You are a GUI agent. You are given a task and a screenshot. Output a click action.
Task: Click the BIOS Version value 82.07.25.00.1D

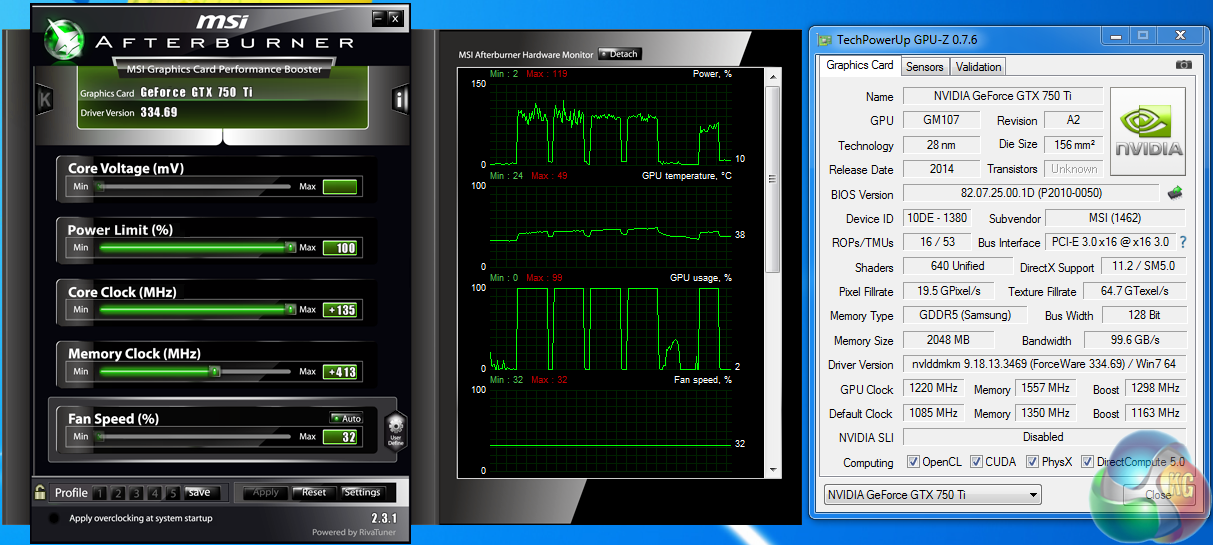[x=1032, y=193]
